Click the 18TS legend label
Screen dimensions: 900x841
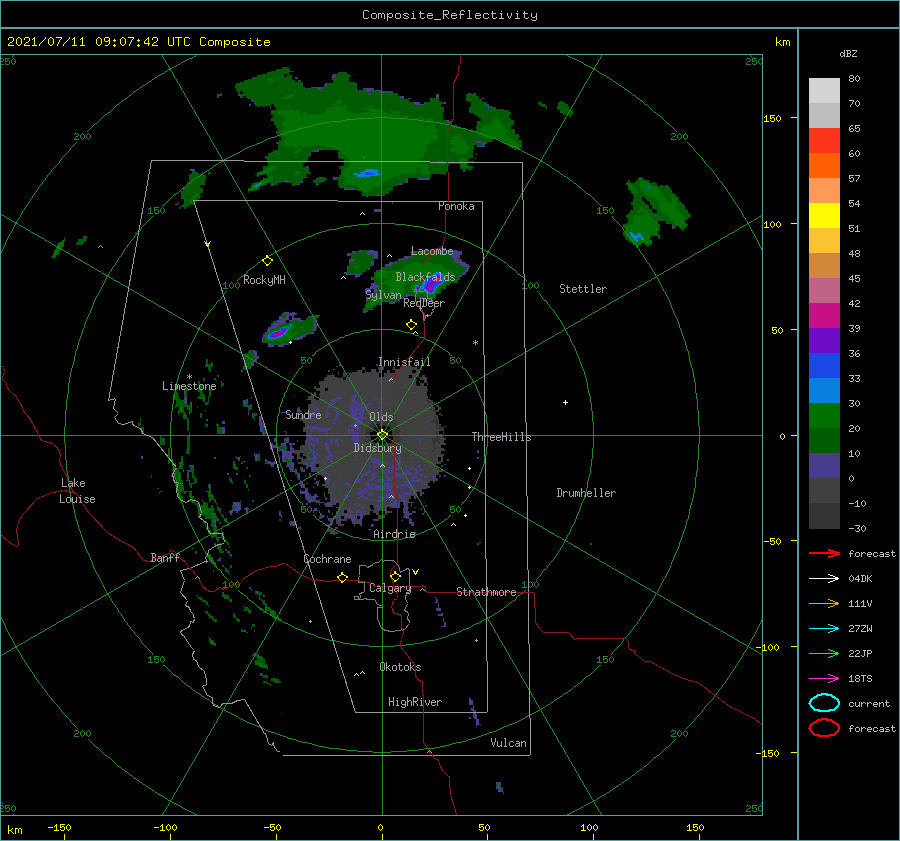tap(860, 679)
